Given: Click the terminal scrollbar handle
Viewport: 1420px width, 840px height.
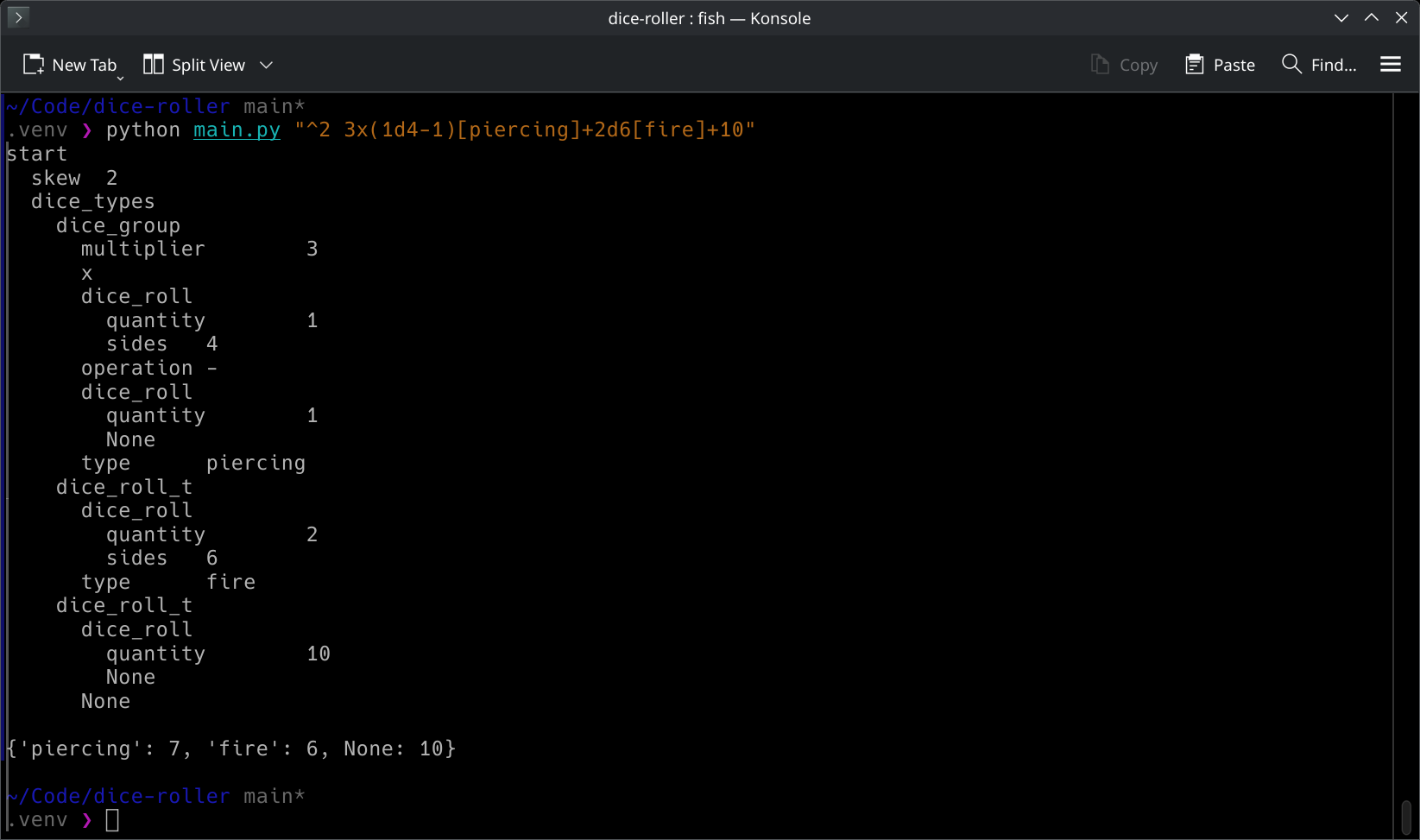Looking at the screenshot, I should [1406, 817].
